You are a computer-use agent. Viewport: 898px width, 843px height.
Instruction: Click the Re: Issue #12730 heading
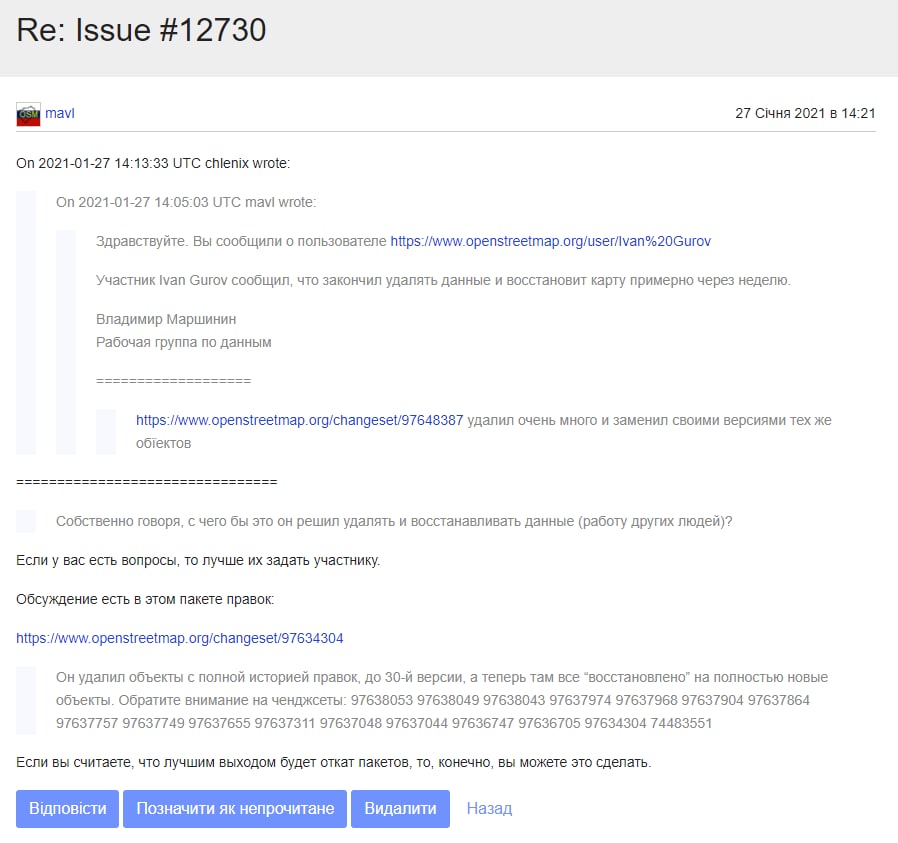click(x=141, y=30)
